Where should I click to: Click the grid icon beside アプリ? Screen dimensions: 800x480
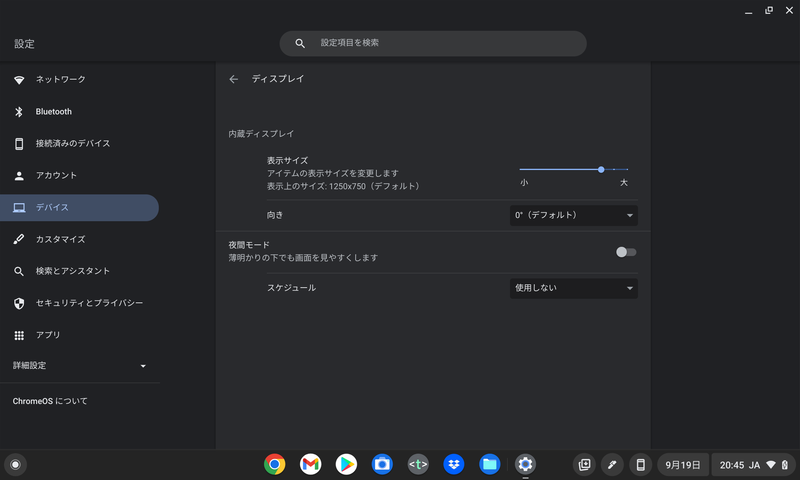(x=19, y=335)
